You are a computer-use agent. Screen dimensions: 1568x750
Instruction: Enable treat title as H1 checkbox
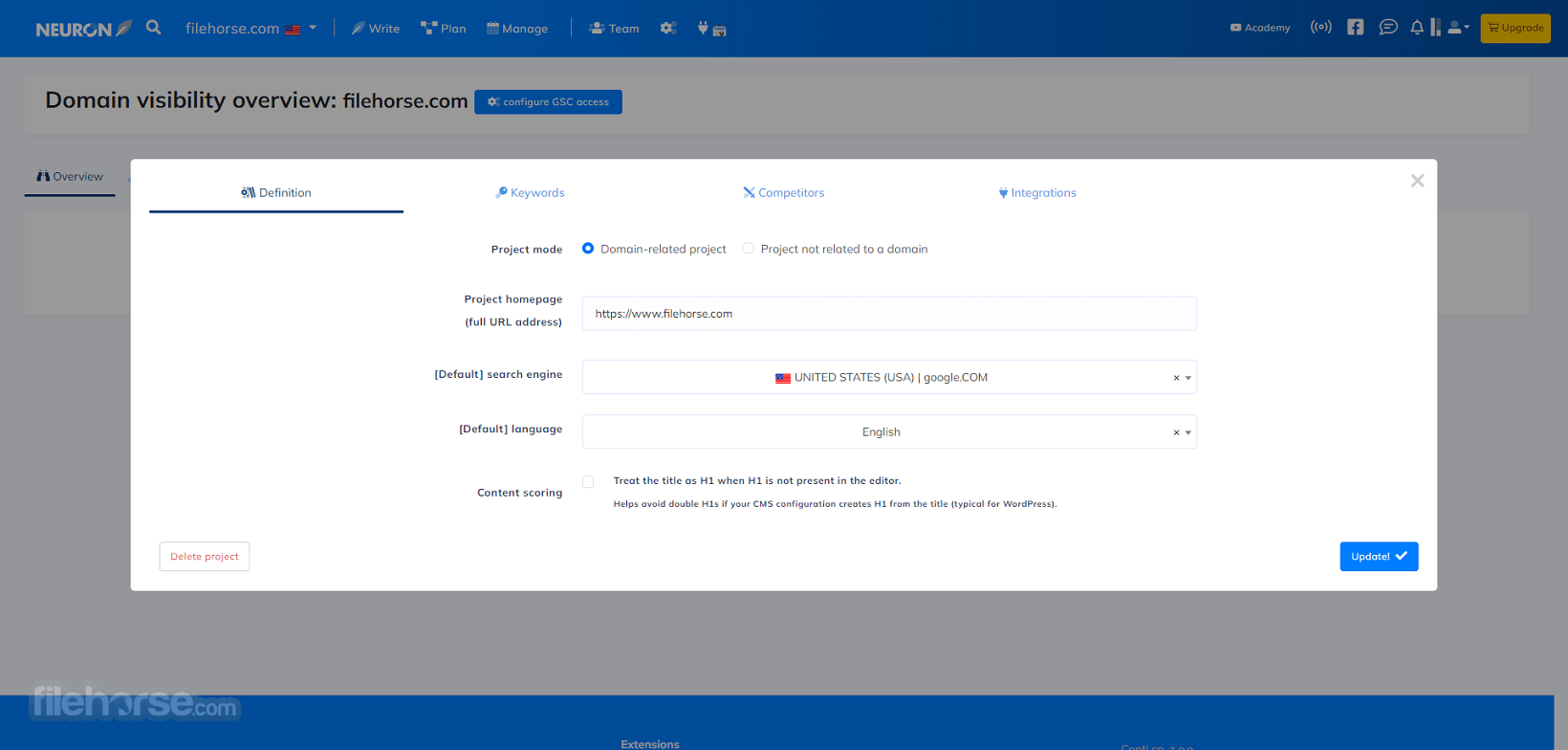pos(588,481)
